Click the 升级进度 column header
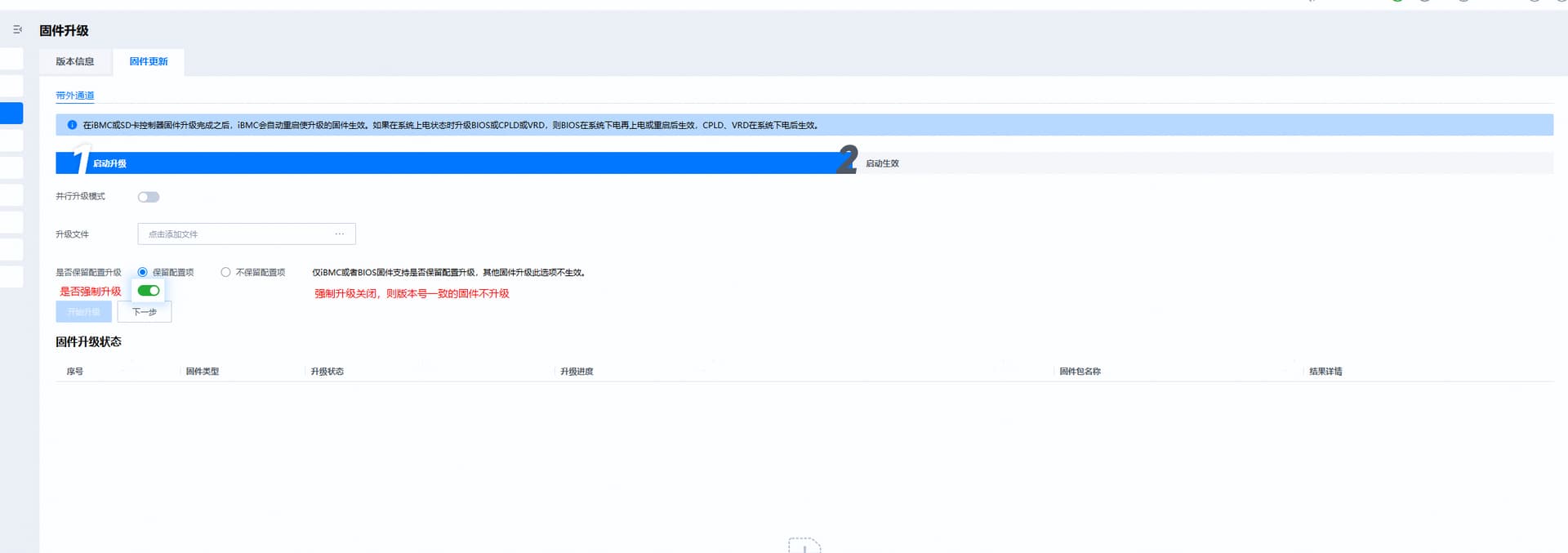 577,371
